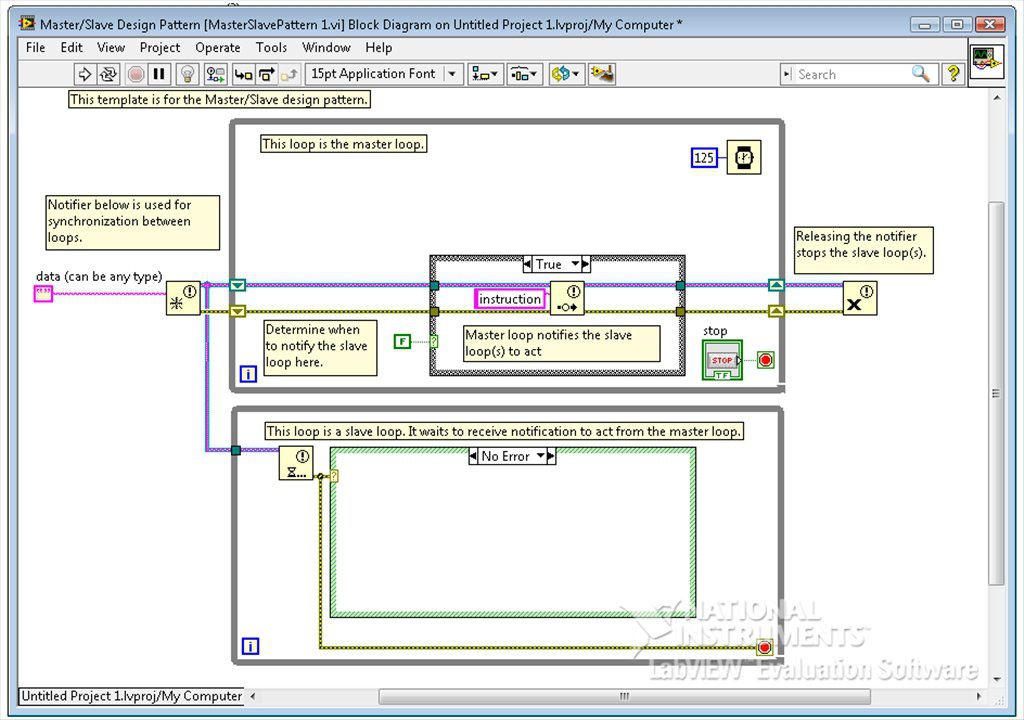This screenshot has width=1024, height=720.
Task: Click the horizontal scrollbar thumb
Action: click(x=624, y=696)
